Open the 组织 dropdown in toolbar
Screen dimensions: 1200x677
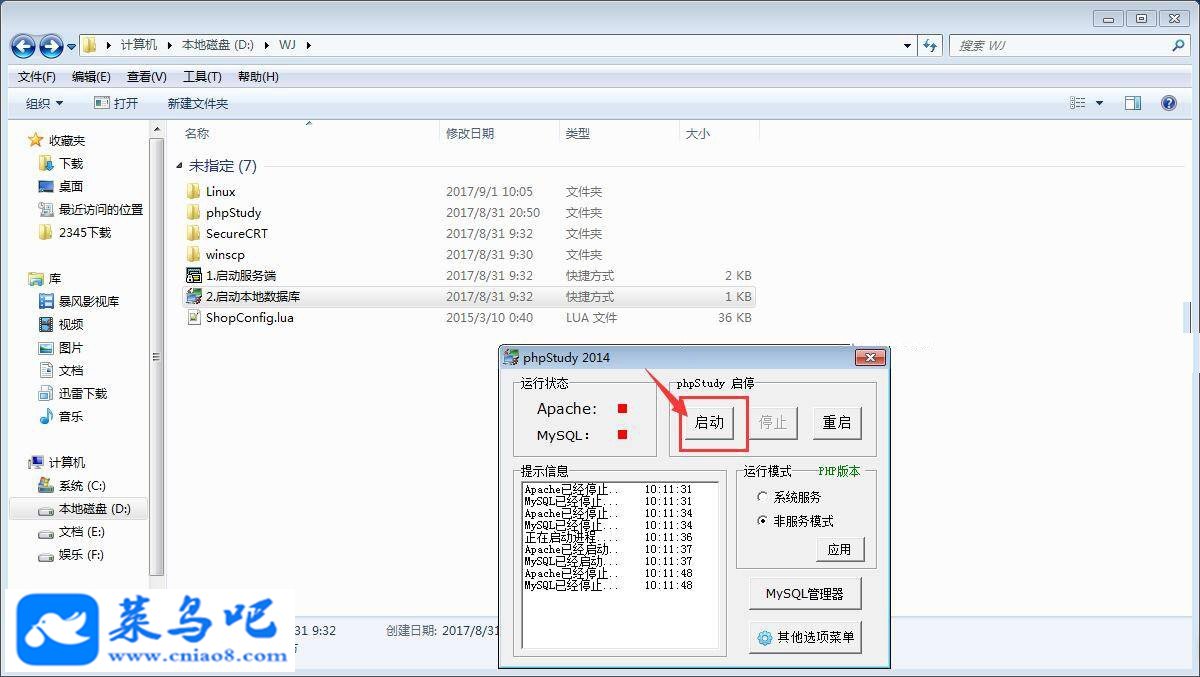point(44,103)
